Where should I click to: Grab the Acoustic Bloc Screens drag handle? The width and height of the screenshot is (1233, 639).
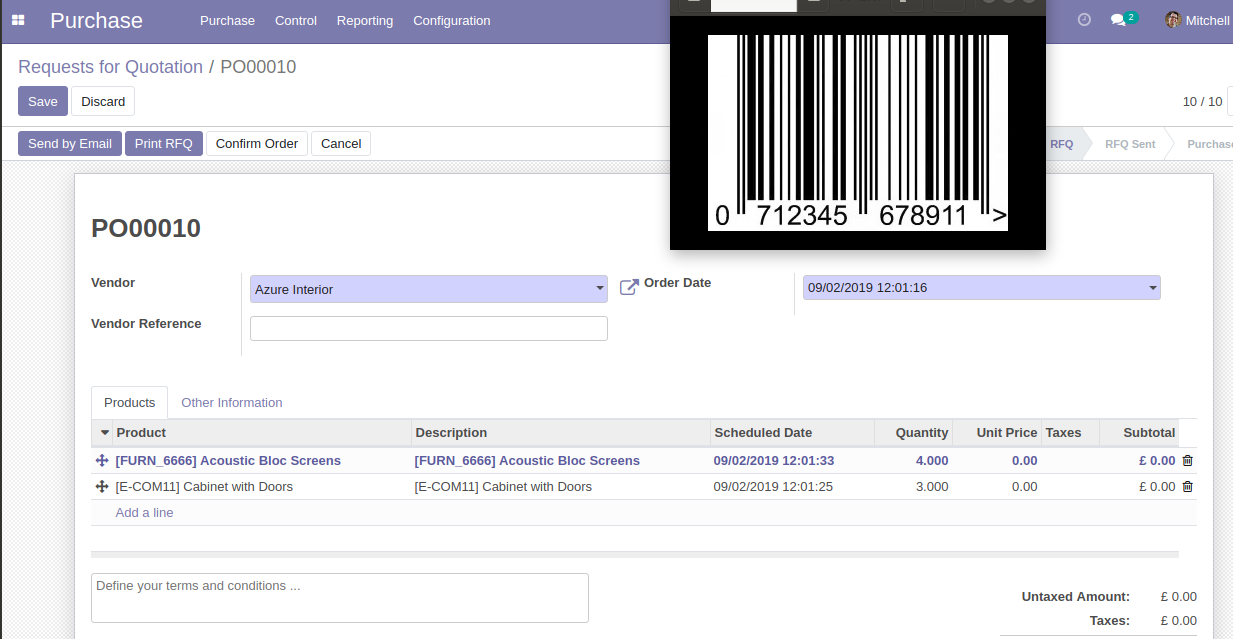pos(101,461)
